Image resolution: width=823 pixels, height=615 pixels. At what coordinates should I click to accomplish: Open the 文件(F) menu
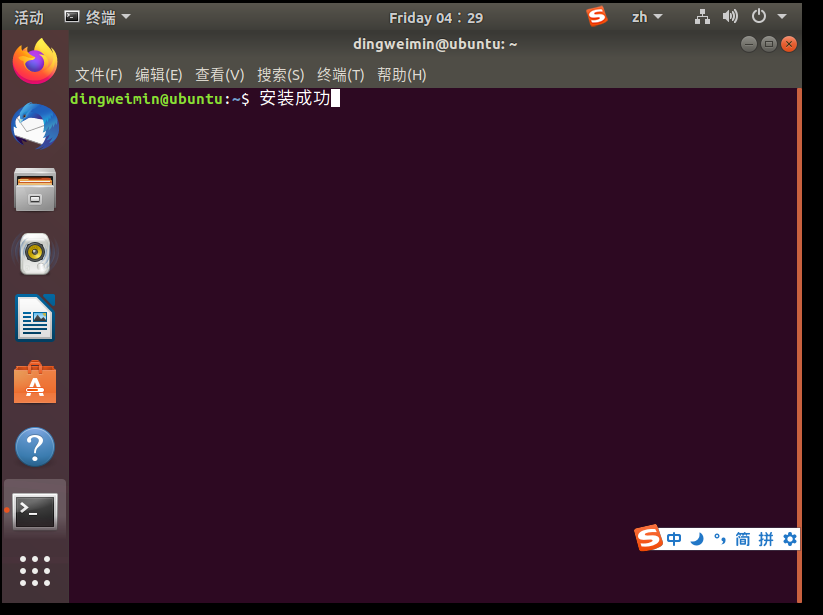(x=99, y=75)
